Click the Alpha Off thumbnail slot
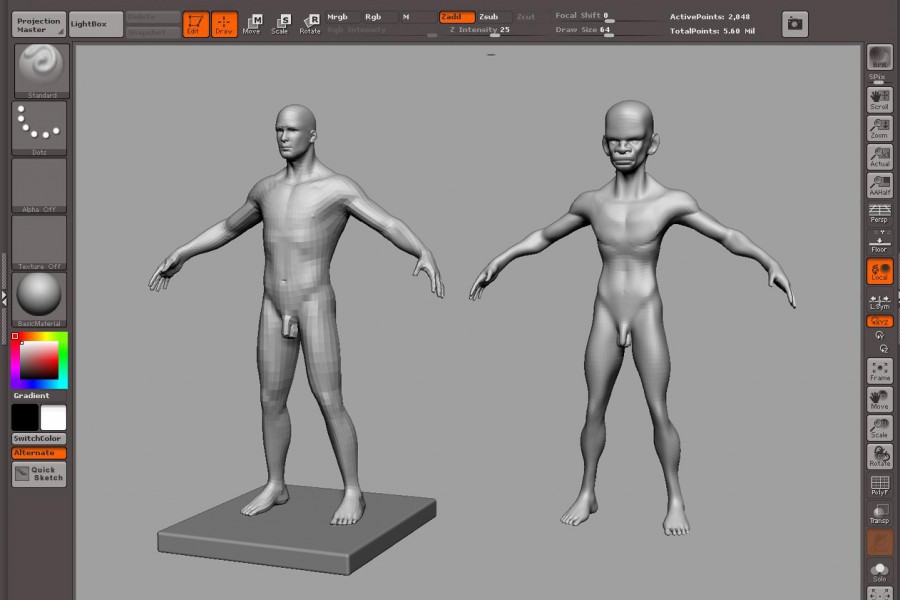This screenshot has width=900, height=600. [x=40, y=184]
